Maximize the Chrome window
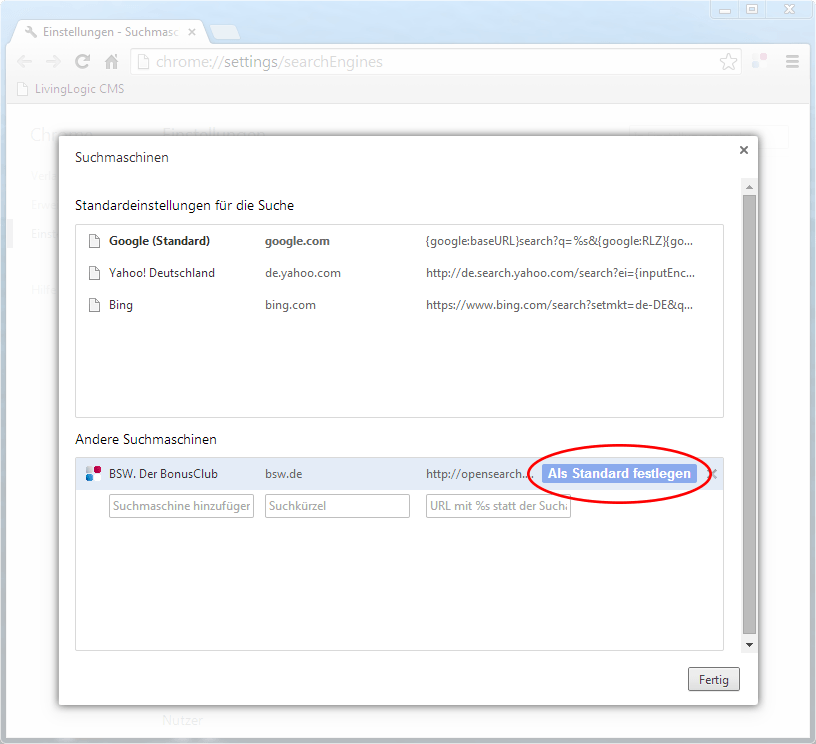This screenshot has height=744, width=816. pyautogui.click(x=751, y=9)
